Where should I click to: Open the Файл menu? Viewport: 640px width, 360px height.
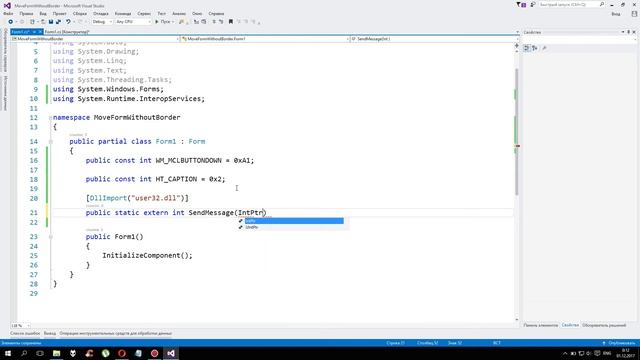[x=8, y=13]
